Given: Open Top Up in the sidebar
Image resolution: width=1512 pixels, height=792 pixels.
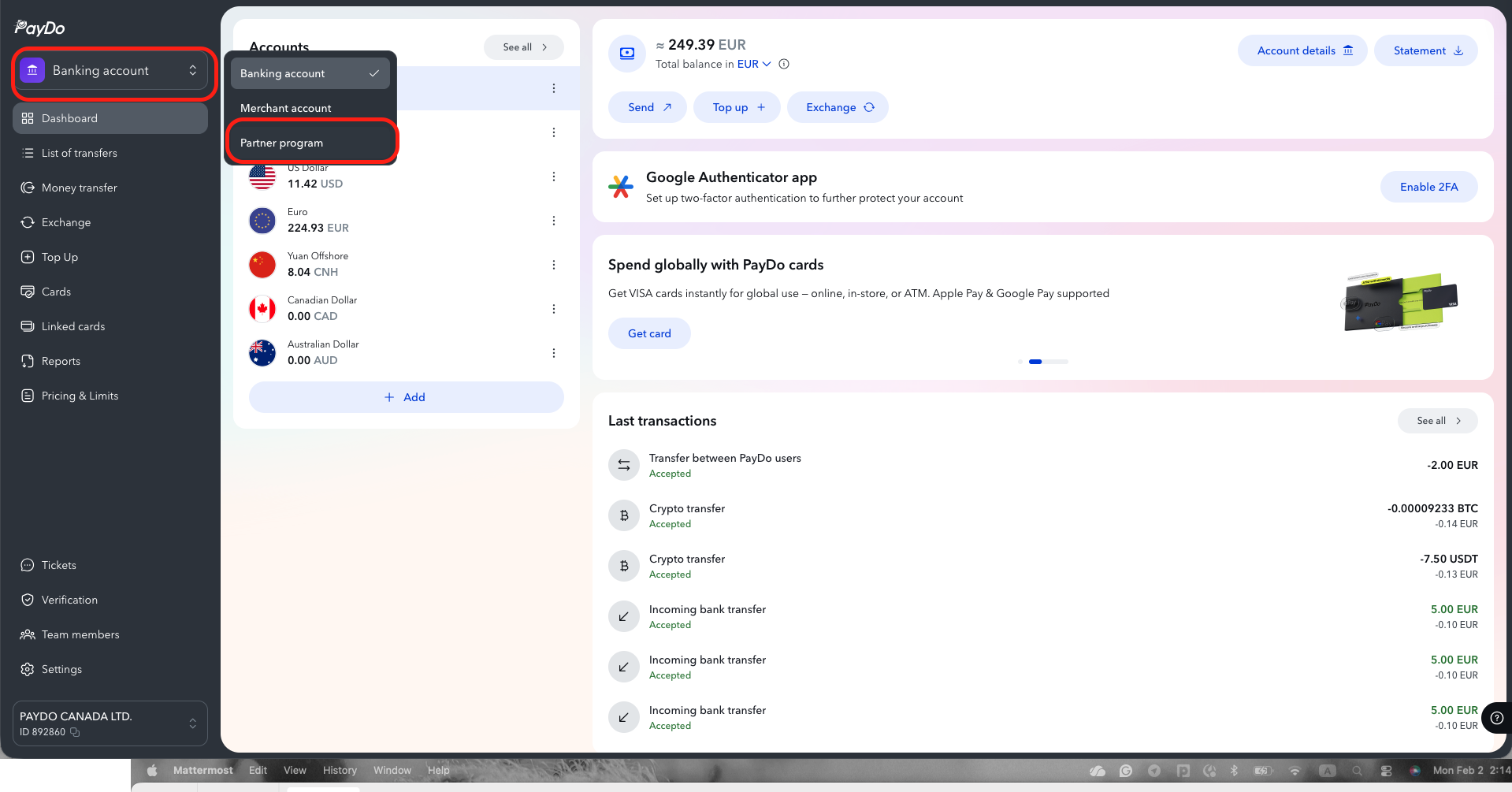Looking at the screenshot, I should point(110,257).
